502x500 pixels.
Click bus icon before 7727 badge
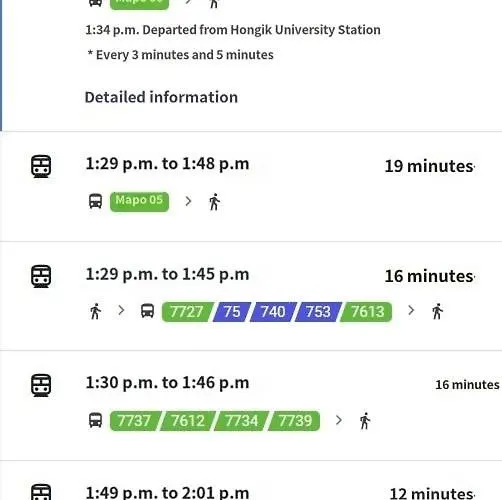[147, 311]
